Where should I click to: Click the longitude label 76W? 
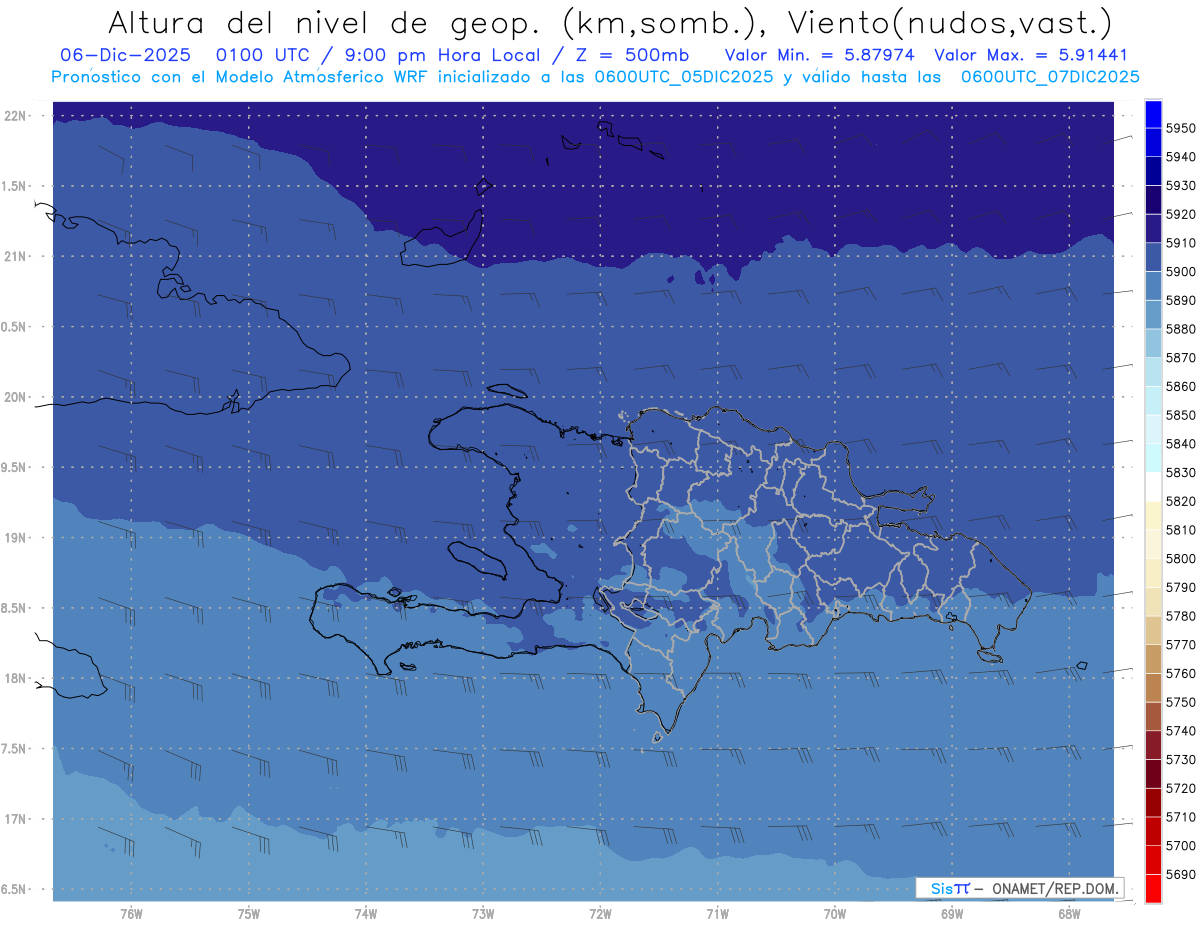pos(131,913)
